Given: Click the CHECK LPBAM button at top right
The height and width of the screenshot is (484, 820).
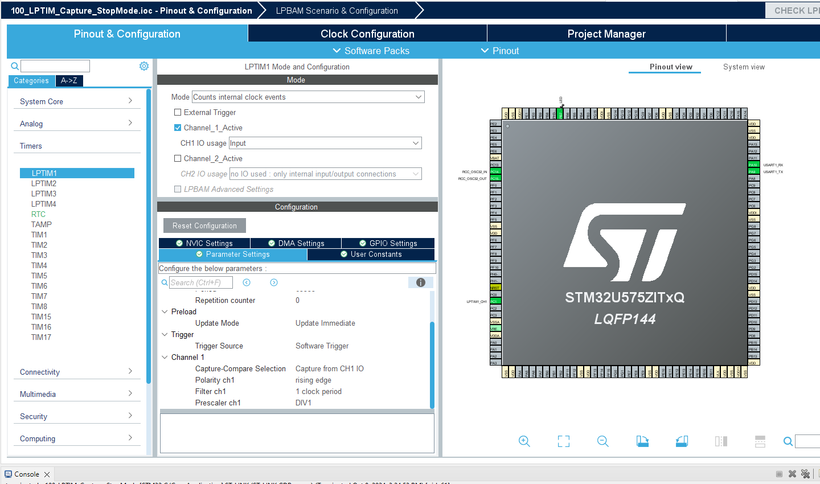Looking at the screenshot, I should coord(793,10).
